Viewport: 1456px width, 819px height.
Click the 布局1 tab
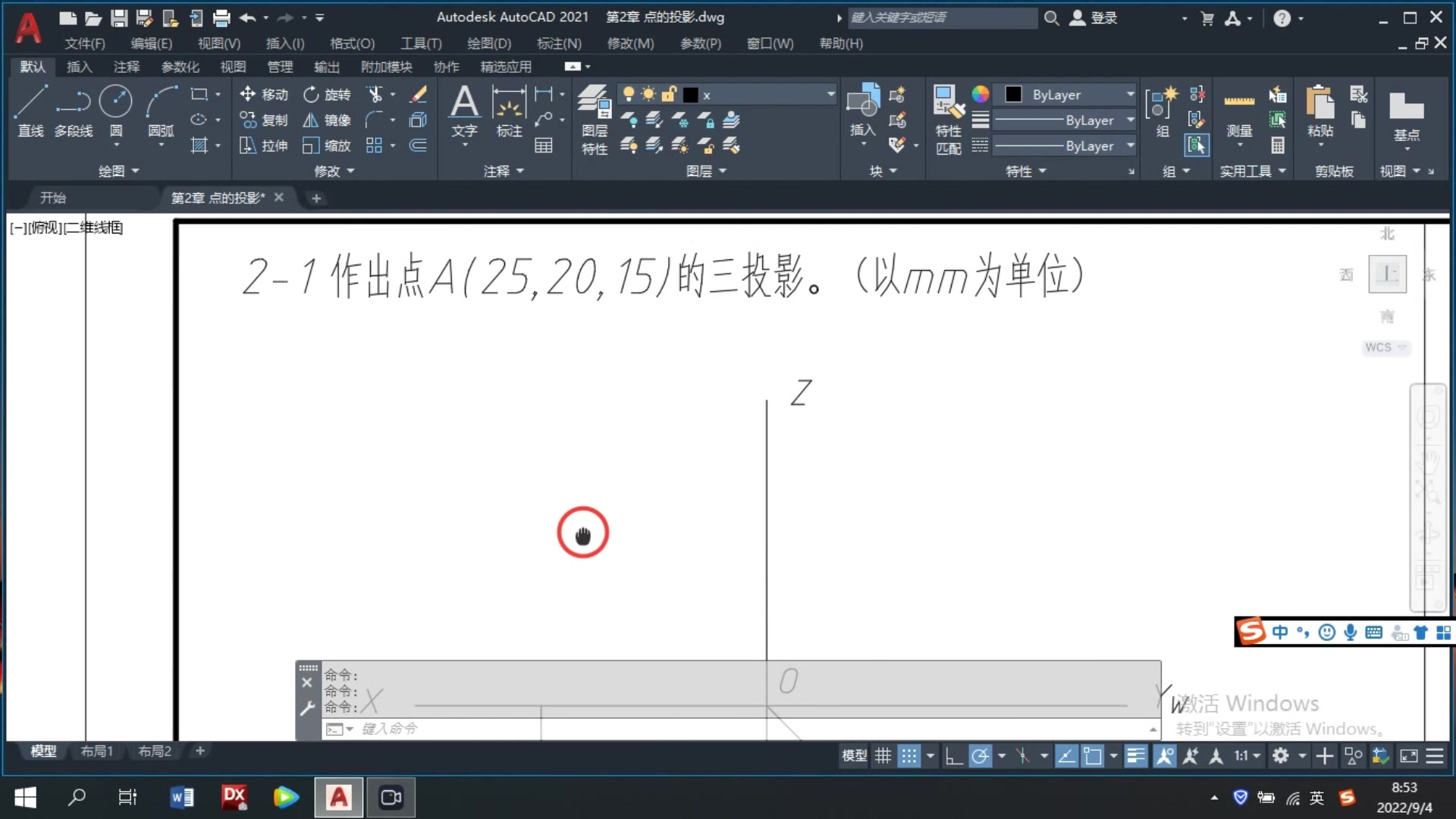[x=97, y=751]
